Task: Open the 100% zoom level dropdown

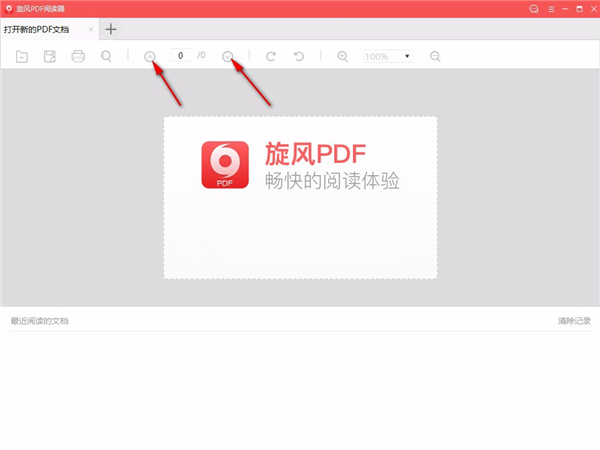Action: click(388, 56)
